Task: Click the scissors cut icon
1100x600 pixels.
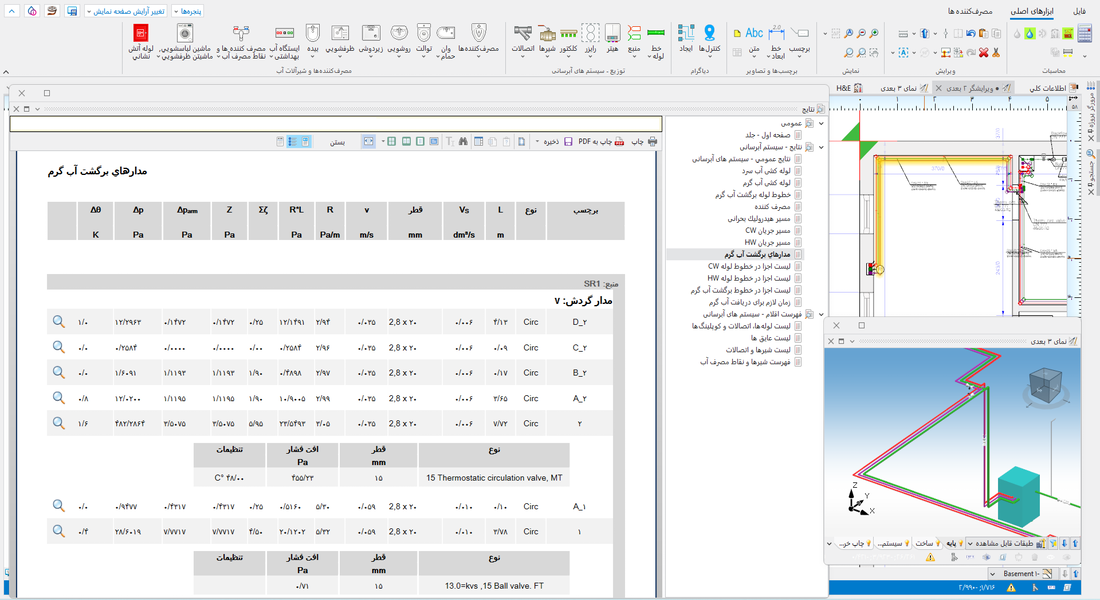Action: [996, 53]
